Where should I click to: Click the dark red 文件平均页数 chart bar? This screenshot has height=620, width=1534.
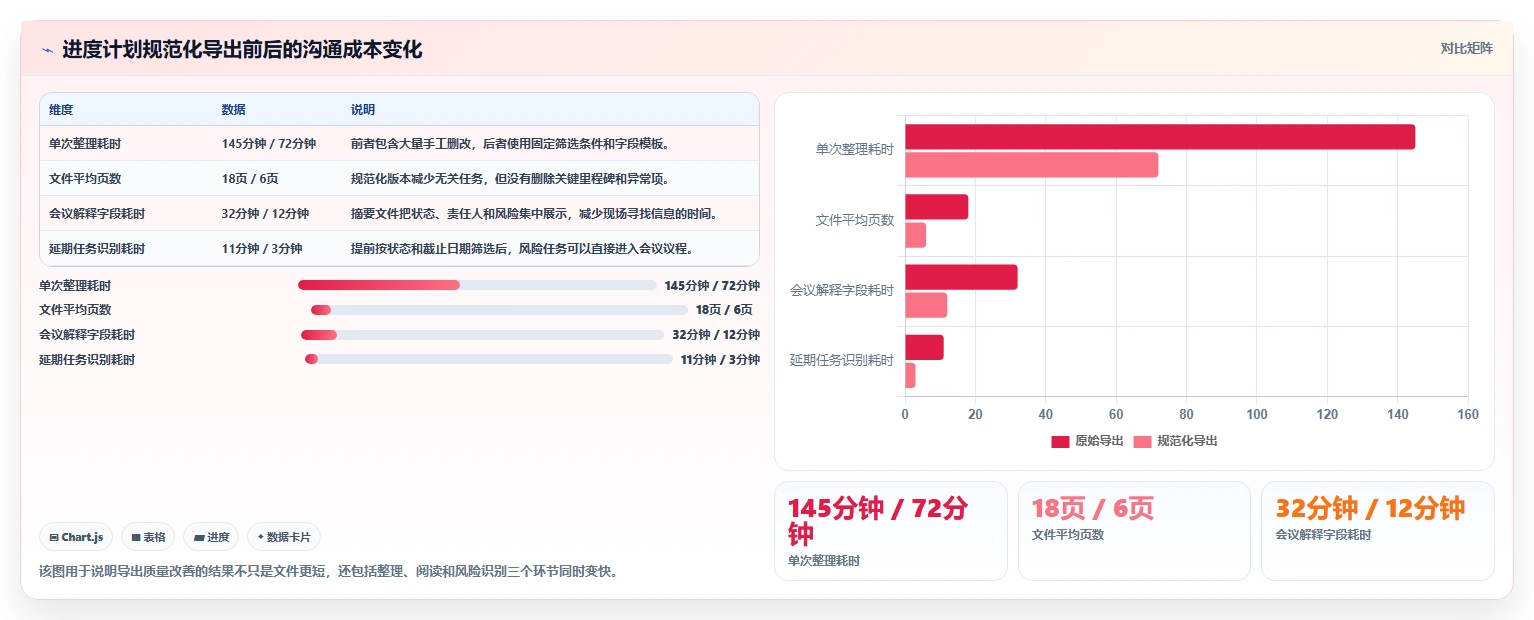(x=937, y=207)
